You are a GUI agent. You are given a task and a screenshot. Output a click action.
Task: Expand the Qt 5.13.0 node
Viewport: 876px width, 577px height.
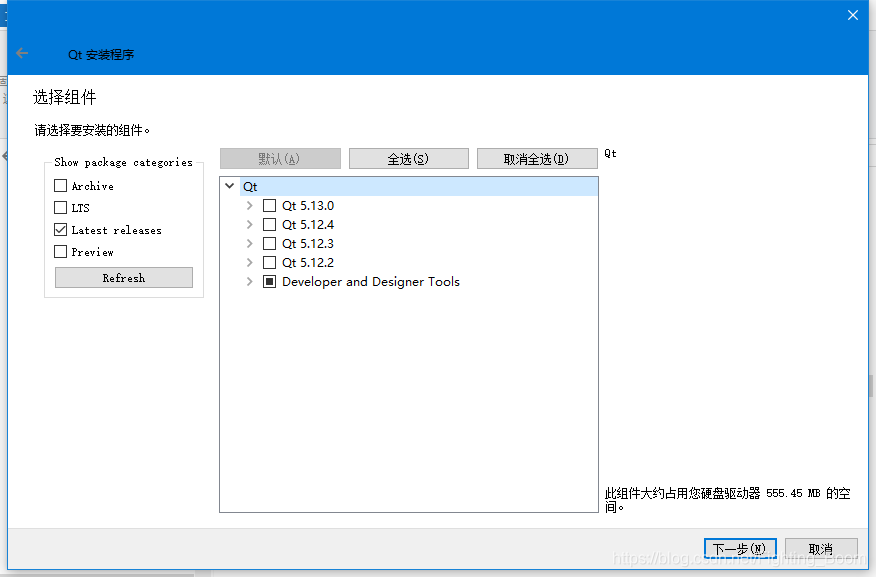pyautogui.click(x=249, y=206)
